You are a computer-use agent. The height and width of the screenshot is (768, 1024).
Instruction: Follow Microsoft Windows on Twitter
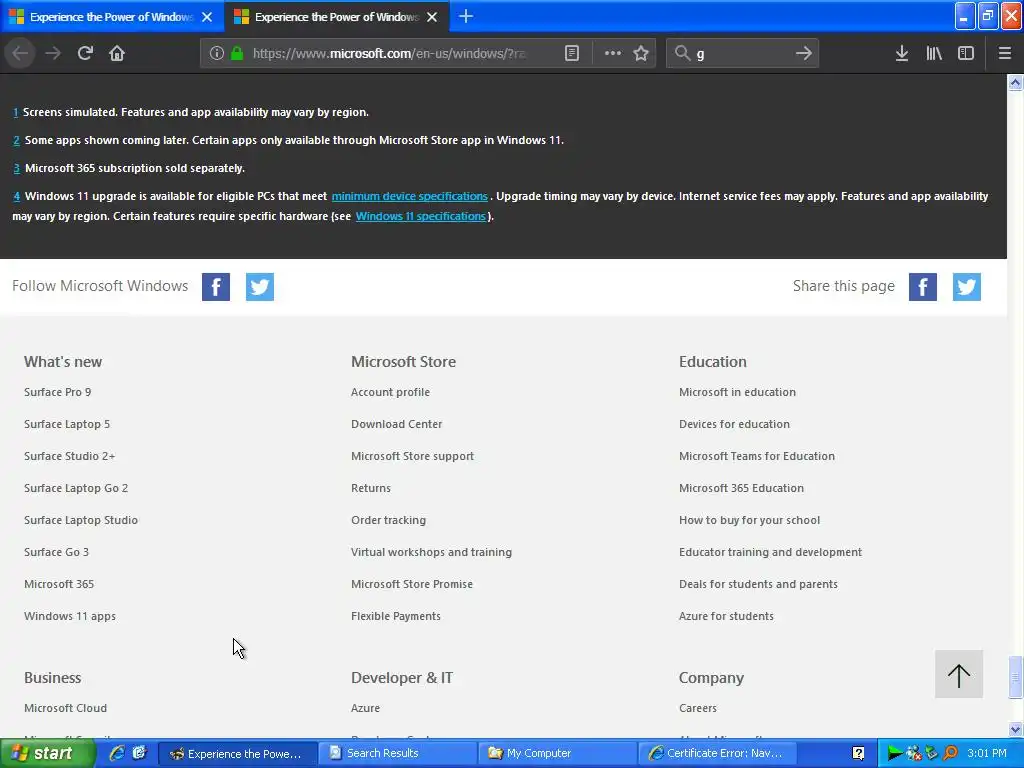(x=260, y=287)
